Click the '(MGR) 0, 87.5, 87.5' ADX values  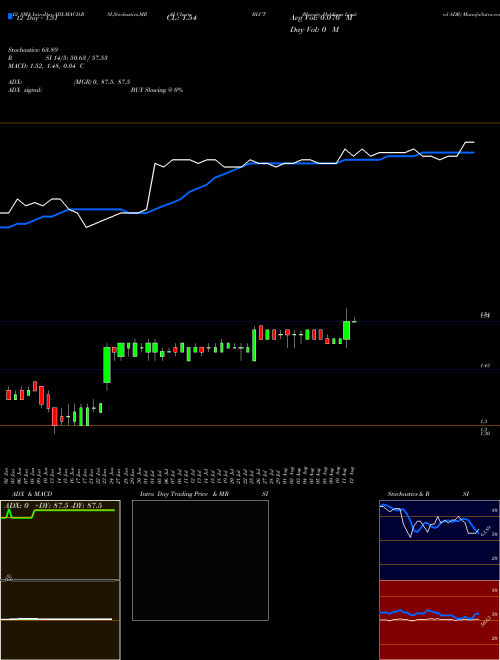point(101,82)
